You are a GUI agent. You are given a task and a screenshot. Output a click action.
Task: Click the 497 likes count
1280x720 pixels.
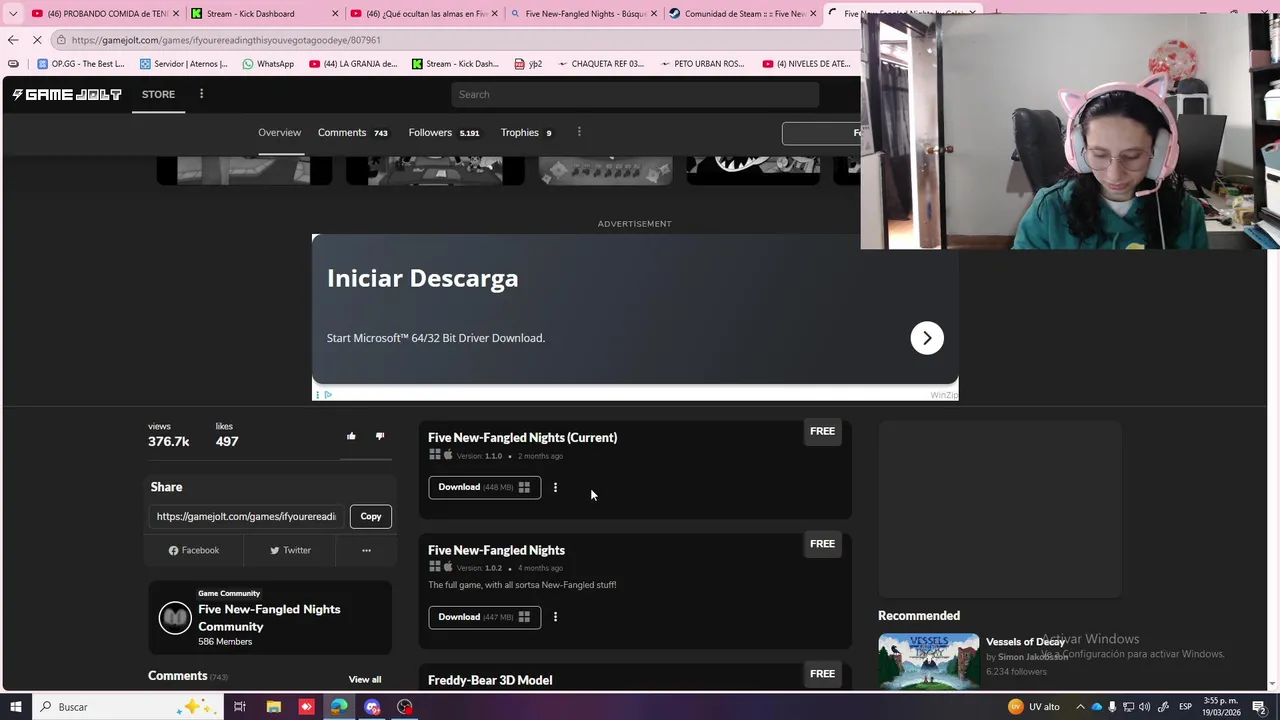(x=227, y=441)
